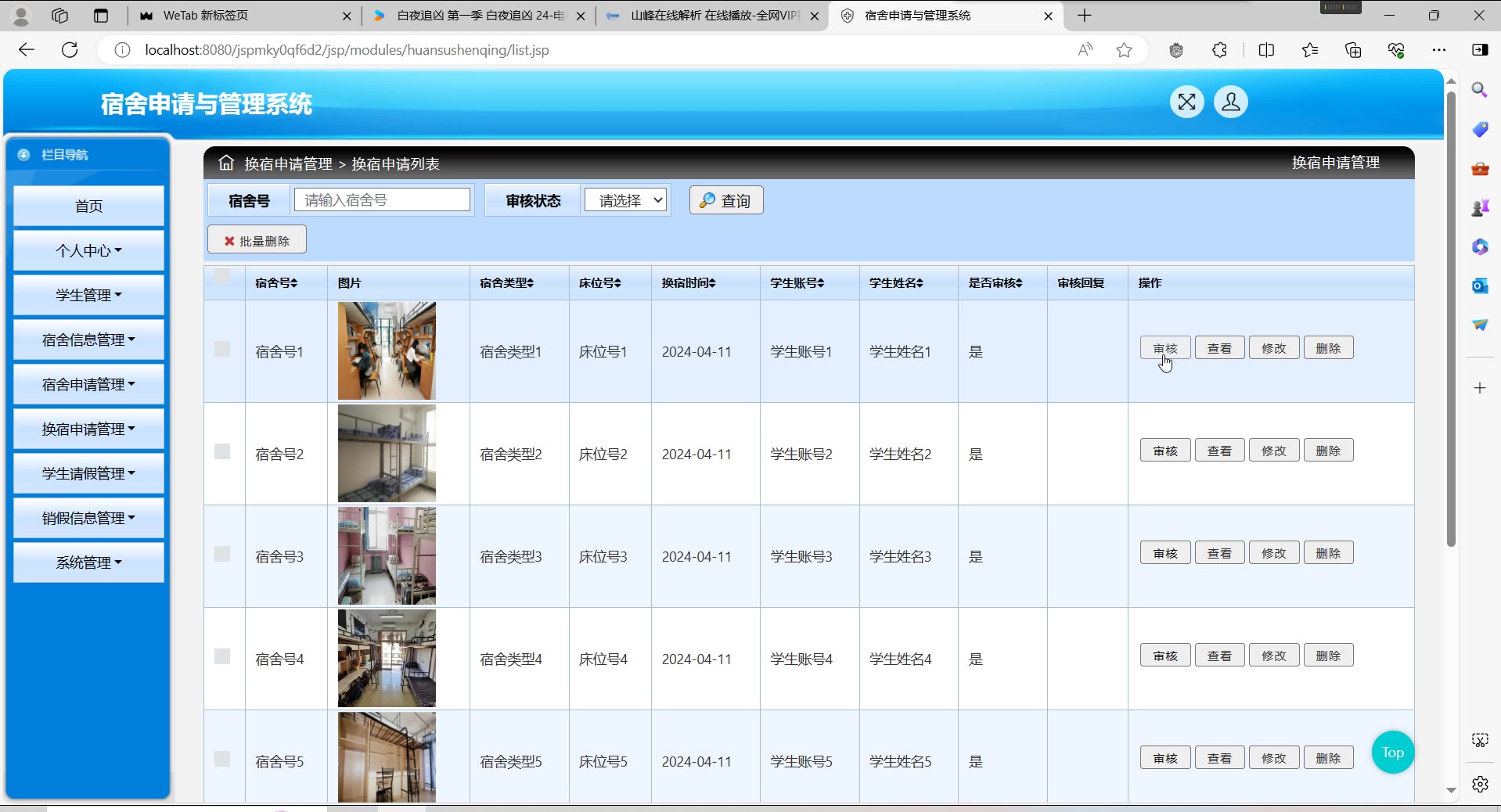
Task: Open dorm photo thumbnail for 宿舍号3
Action: tap(387, 555)
